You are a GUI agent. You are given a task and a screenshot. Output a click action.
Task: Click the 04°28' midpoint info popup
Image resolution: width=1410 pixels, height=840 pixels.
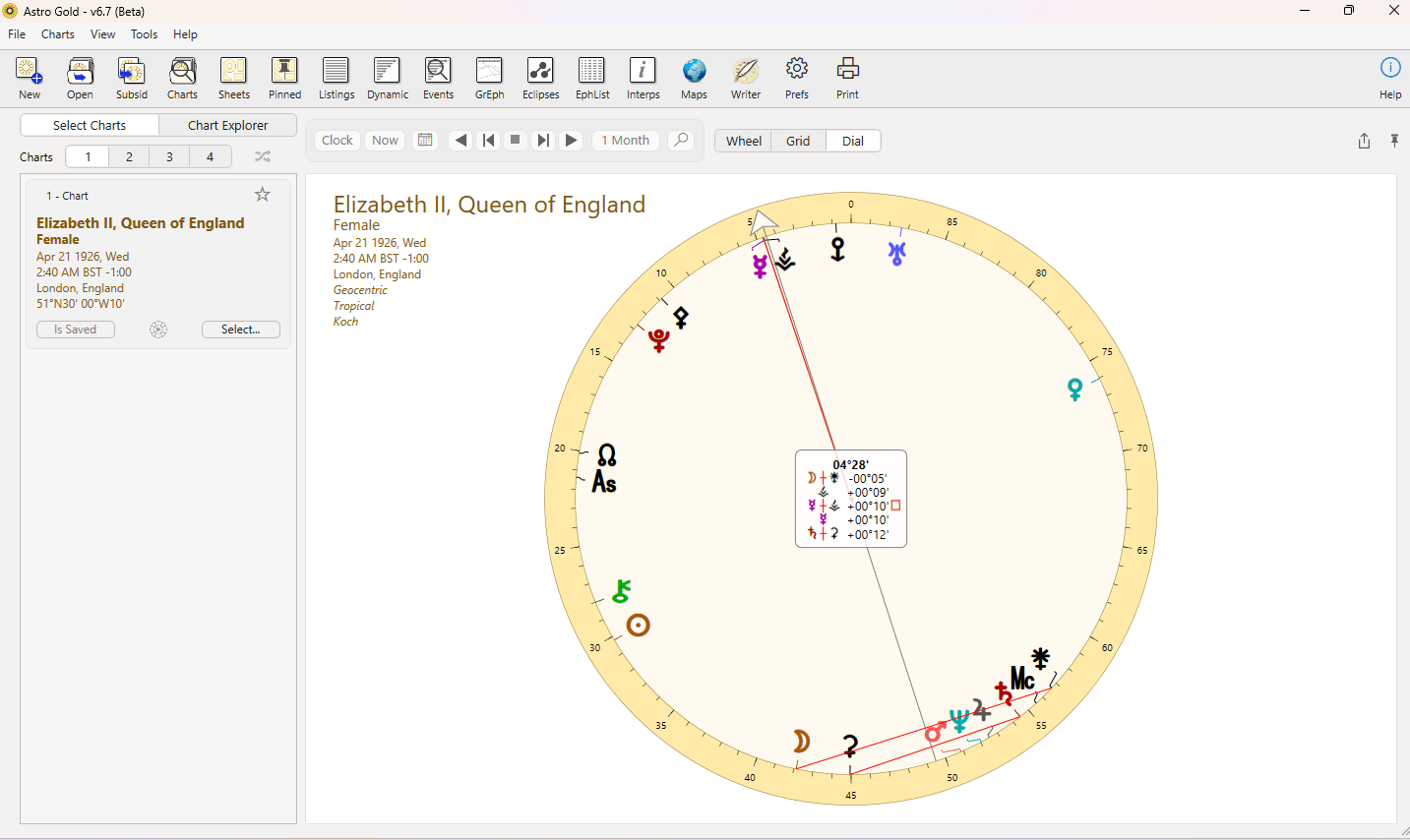[851, 499]
